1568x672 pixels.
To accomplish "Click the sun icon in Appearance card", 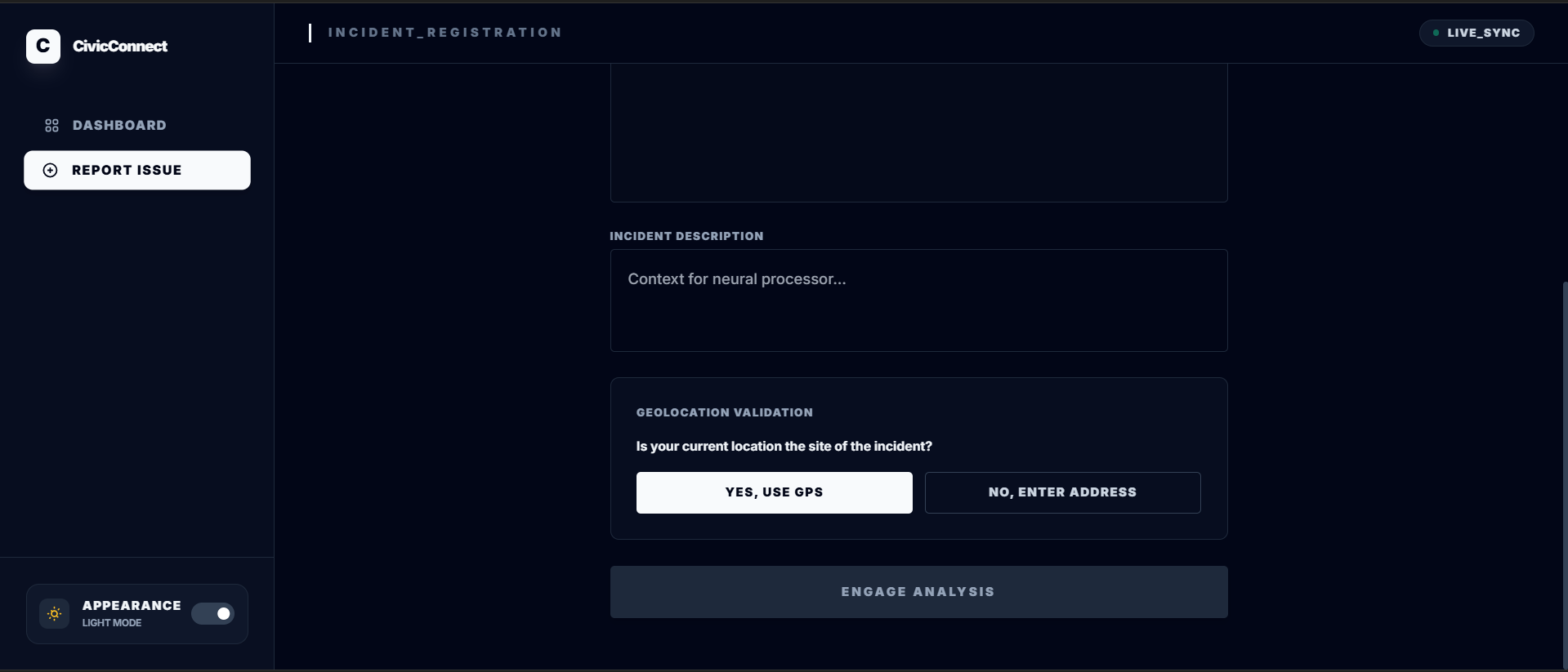I will (x=55, y=614).
